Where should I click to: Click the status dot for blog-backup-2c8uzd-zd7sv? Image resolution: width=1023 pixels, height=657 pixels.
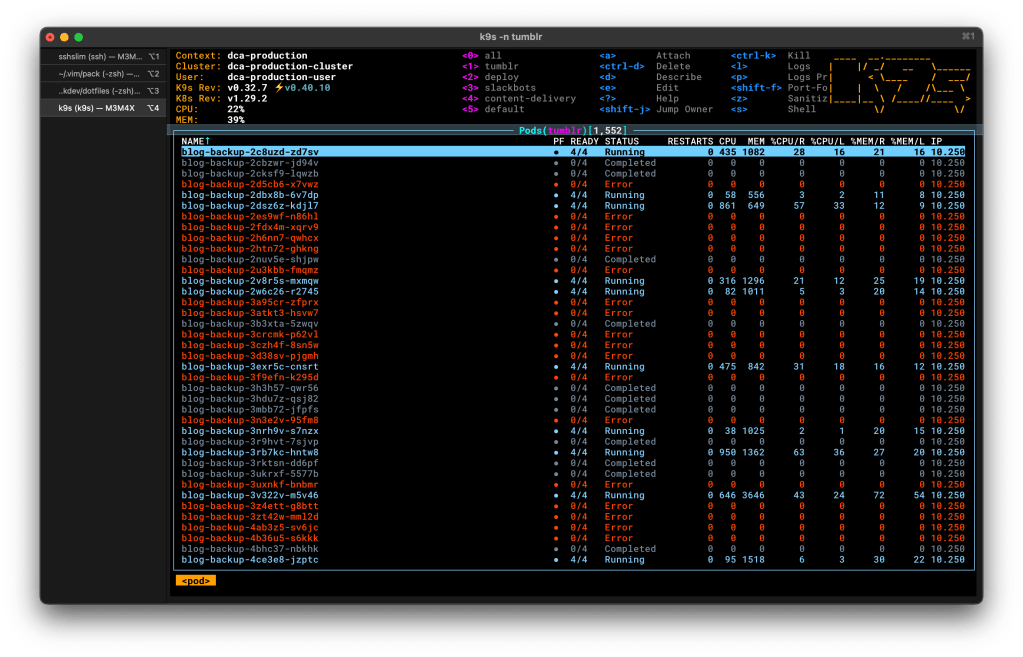click(557, 152)
